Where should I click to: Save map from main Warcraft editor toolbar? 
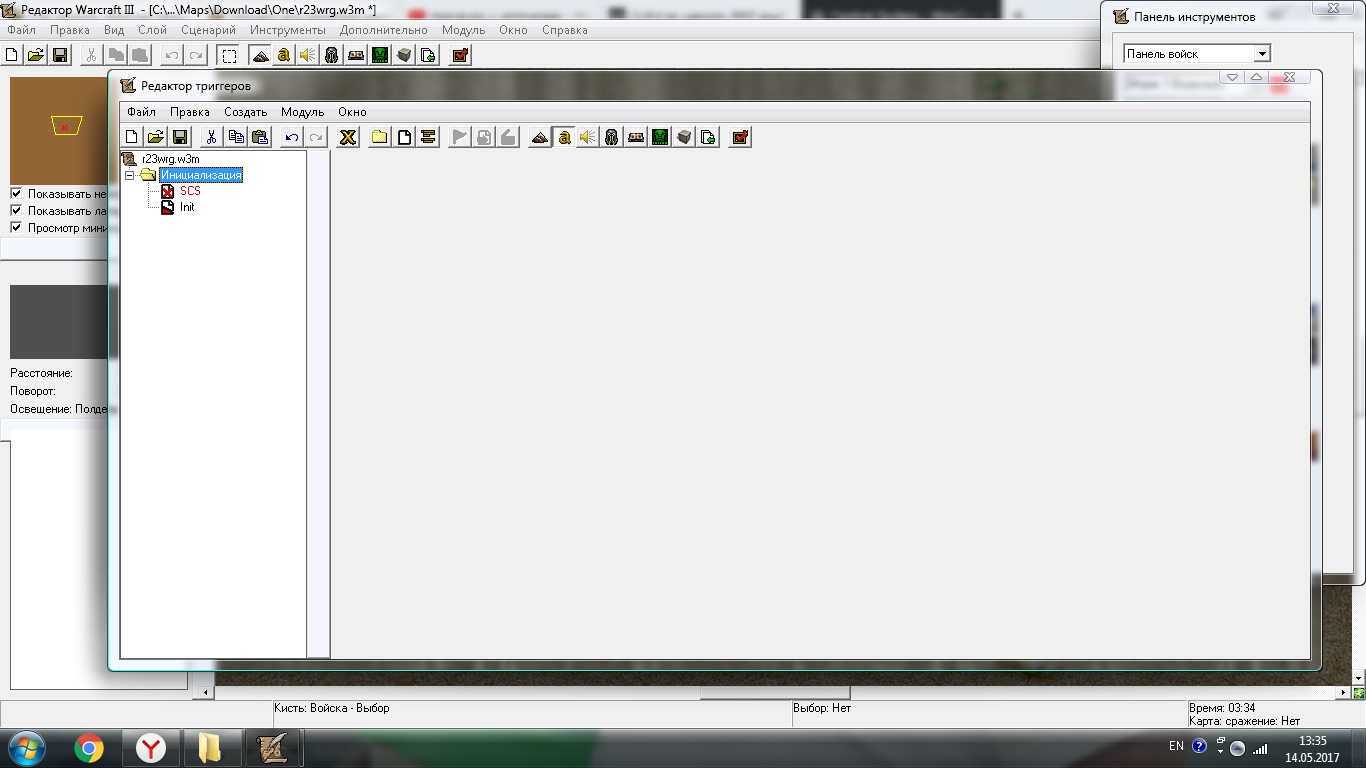point(60,55)
